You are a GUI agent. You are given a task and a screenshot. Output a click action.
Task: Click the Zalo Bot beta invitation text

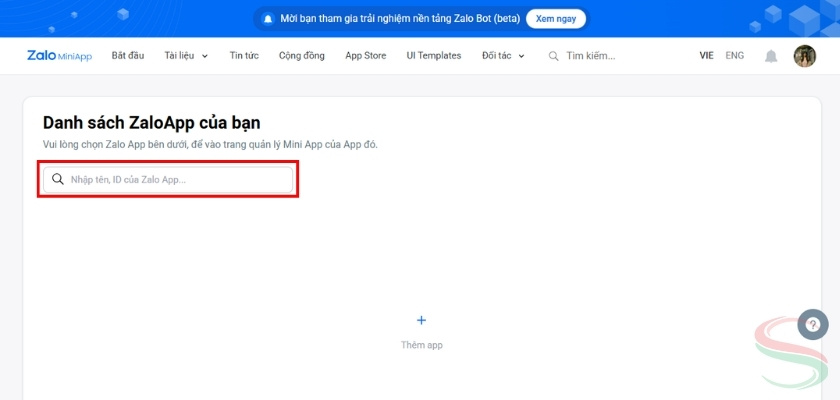tap(400, 19)
